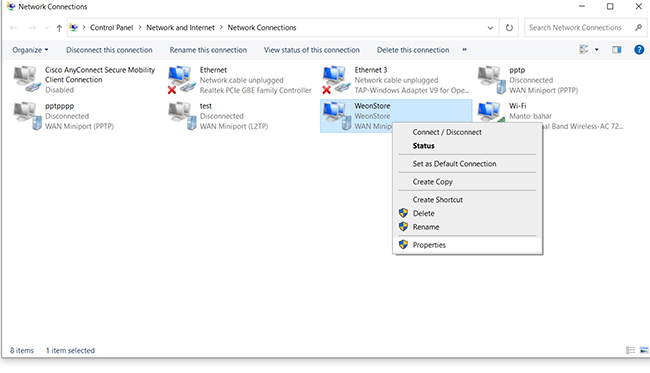The height and width of the screenshot is (373, 650).
Task: Click the Realtek PCIe GBE Family Controller text
Action: coord(255,90)
